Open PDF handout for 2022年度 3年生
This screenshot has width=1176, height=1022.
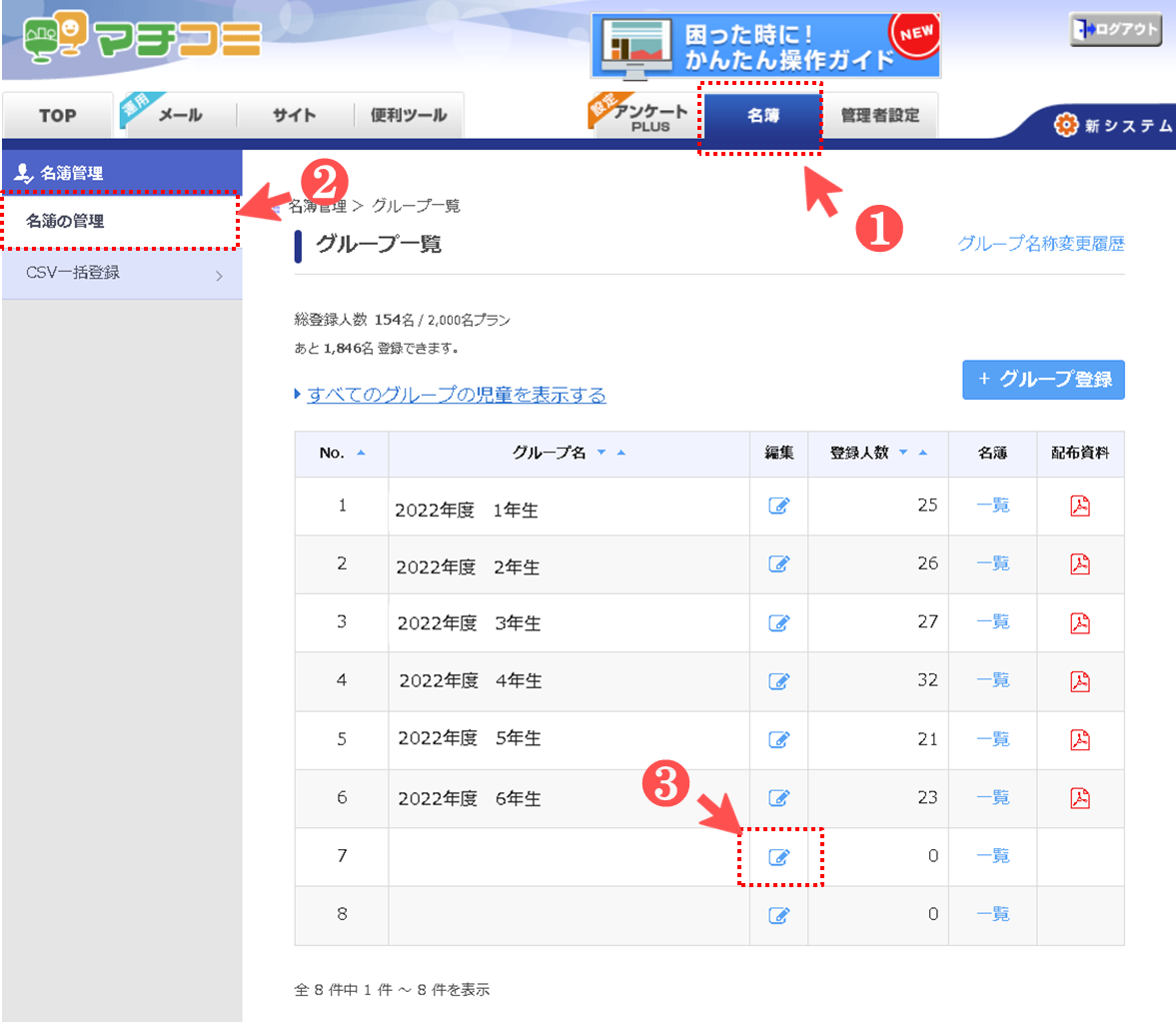tap(1079, 623)
